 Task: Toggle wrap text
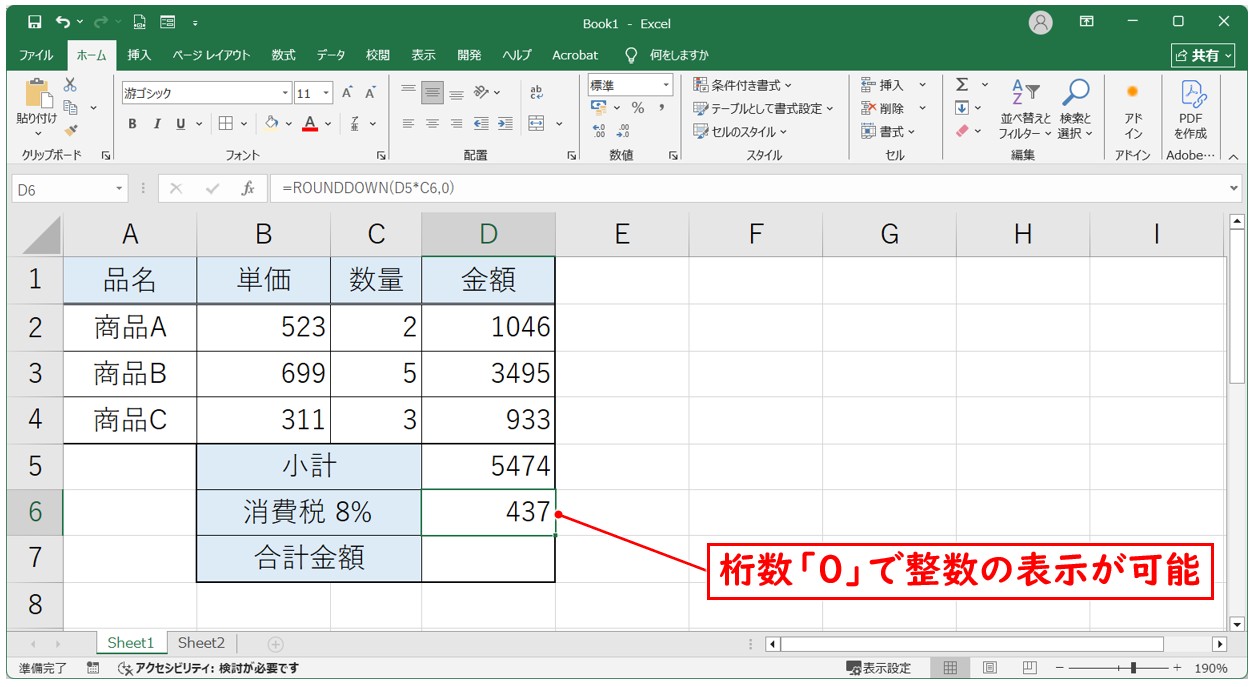pyautogui.click(x=537, y=93)
